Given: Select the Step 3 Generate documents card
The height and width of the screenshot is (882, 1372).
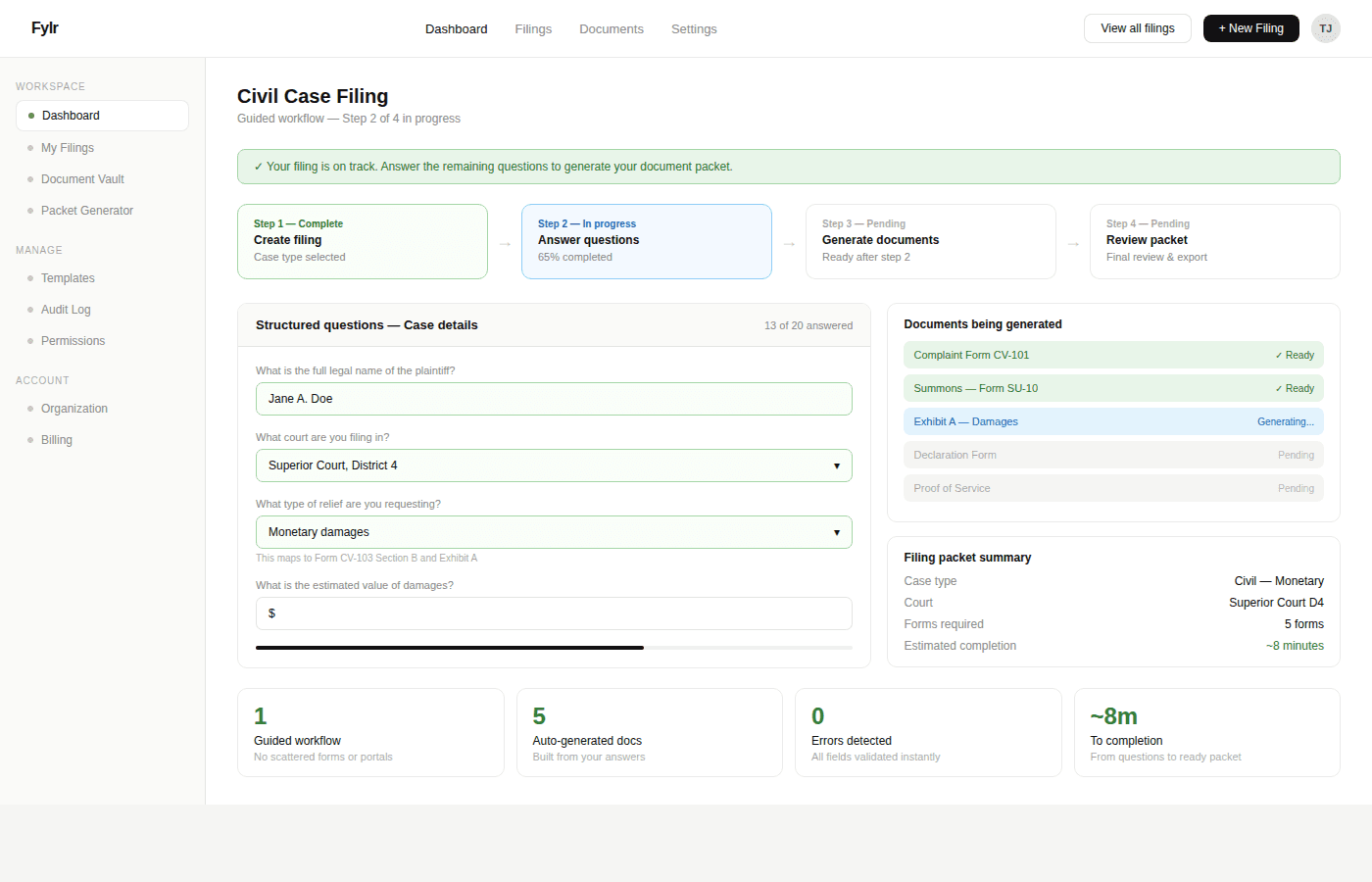Looking at the screenshot, I should [x=931, y=241].
